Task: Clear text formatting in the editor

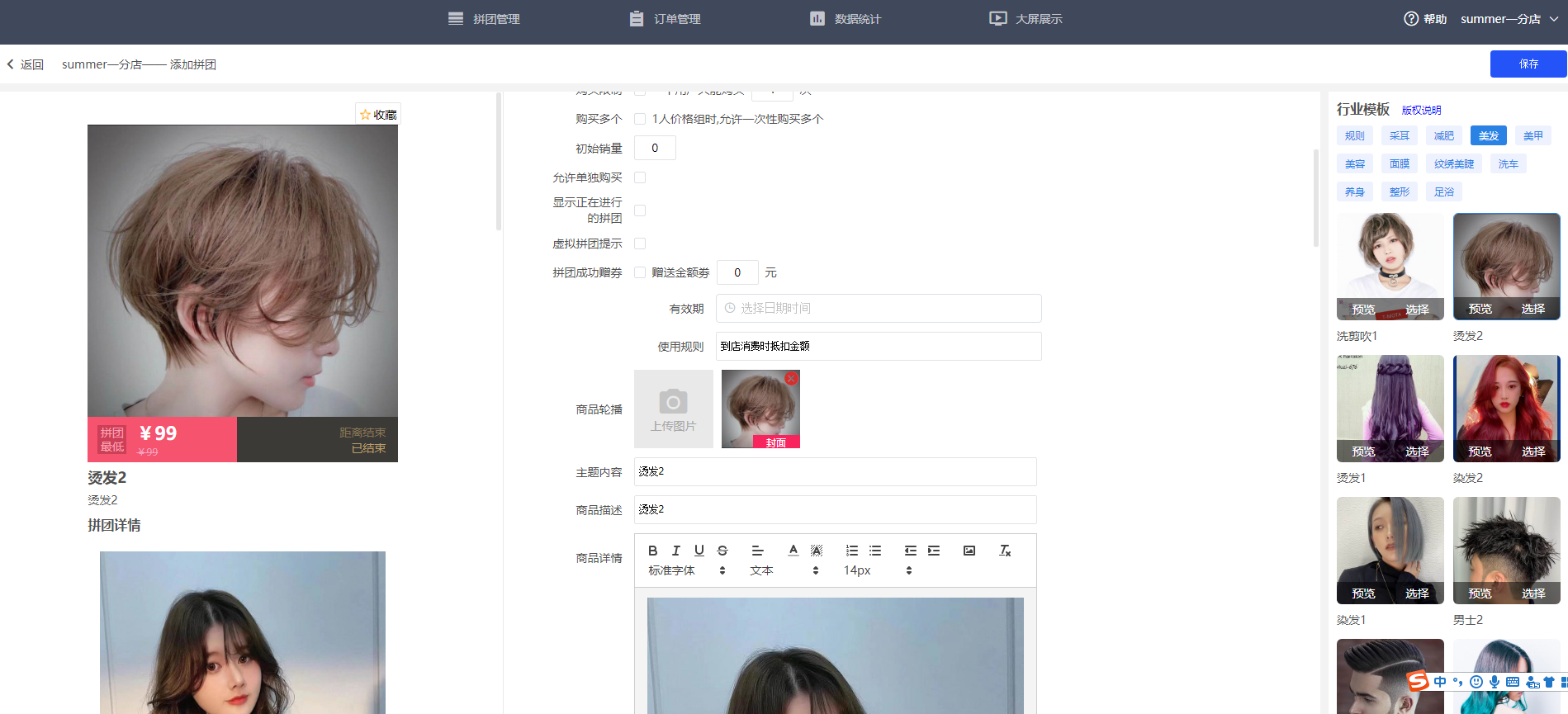Action: click(x=1005, y=551)
